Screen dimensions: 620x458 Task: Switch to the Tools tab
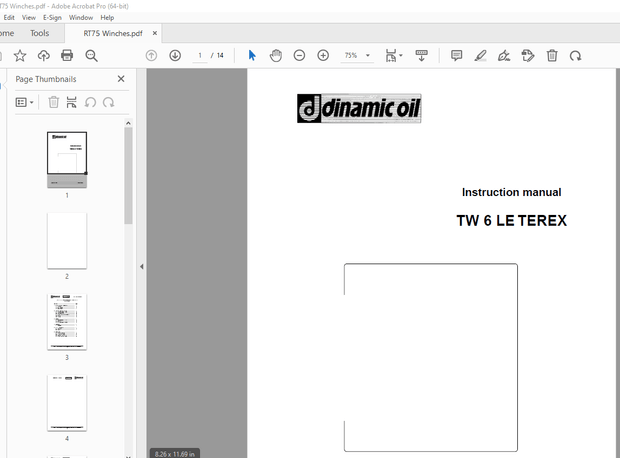pyautogui.click(x=40, y=33)
